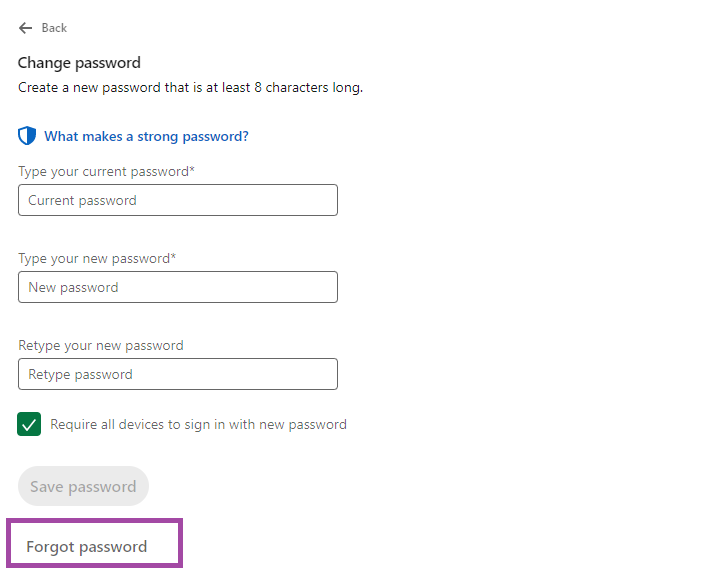Viewport: 712px width, 568px height.
Task: Open the Forgot password link
Action: 87,547
